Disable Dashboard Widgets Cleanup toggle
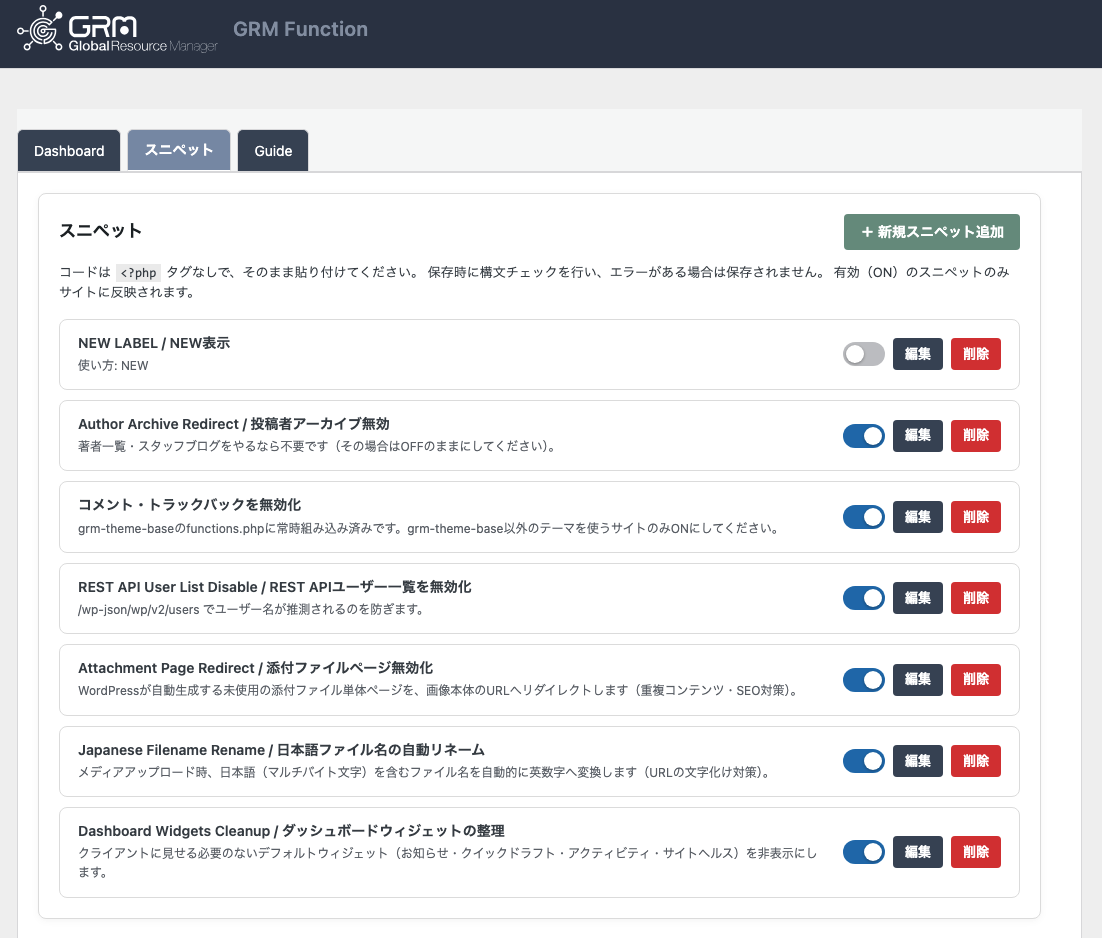This screenshot has height=938, width=1102. click(x=864, y=852)
